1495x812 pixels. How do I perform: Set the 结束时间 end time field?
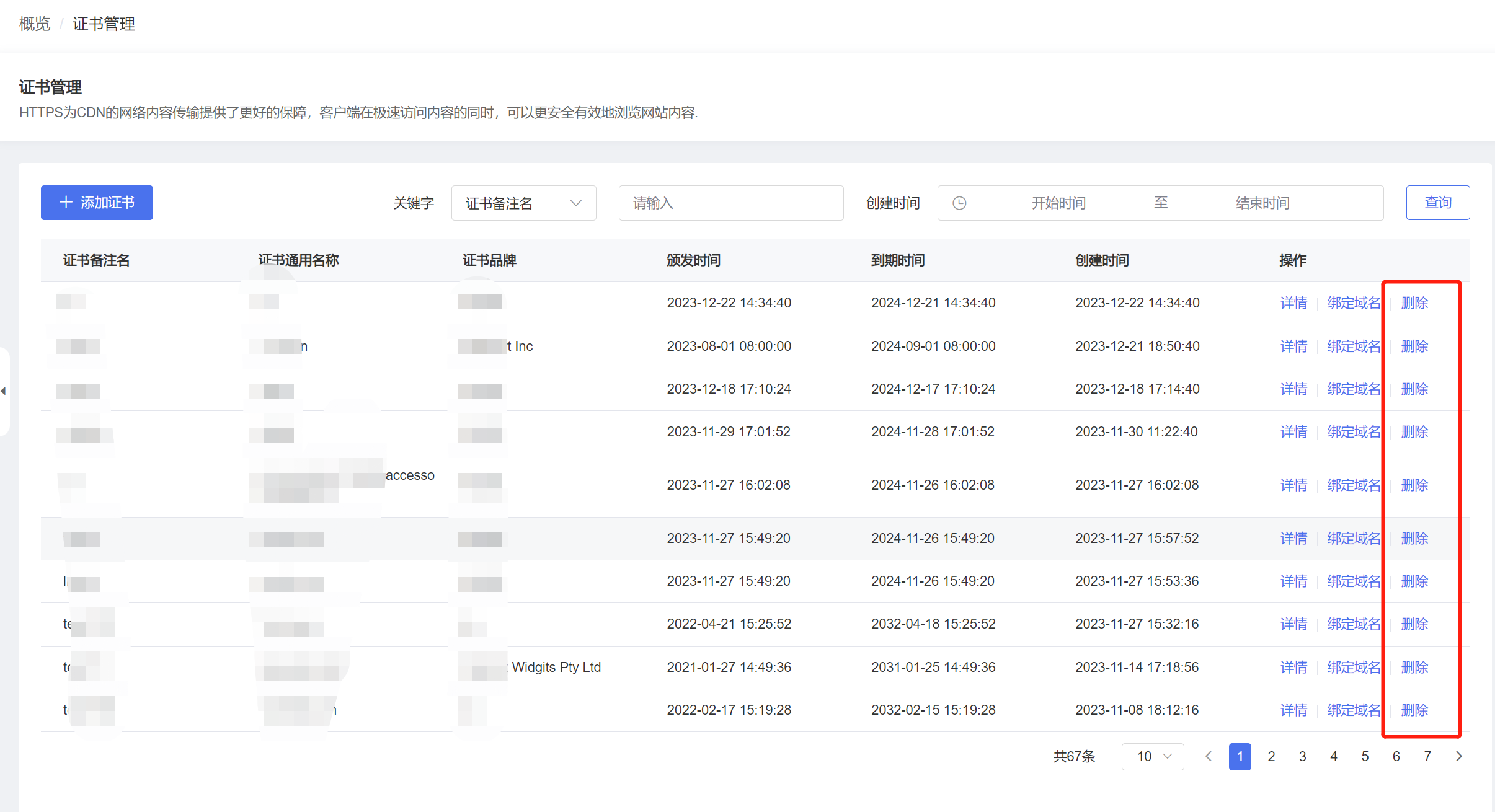pos(1262,203)
